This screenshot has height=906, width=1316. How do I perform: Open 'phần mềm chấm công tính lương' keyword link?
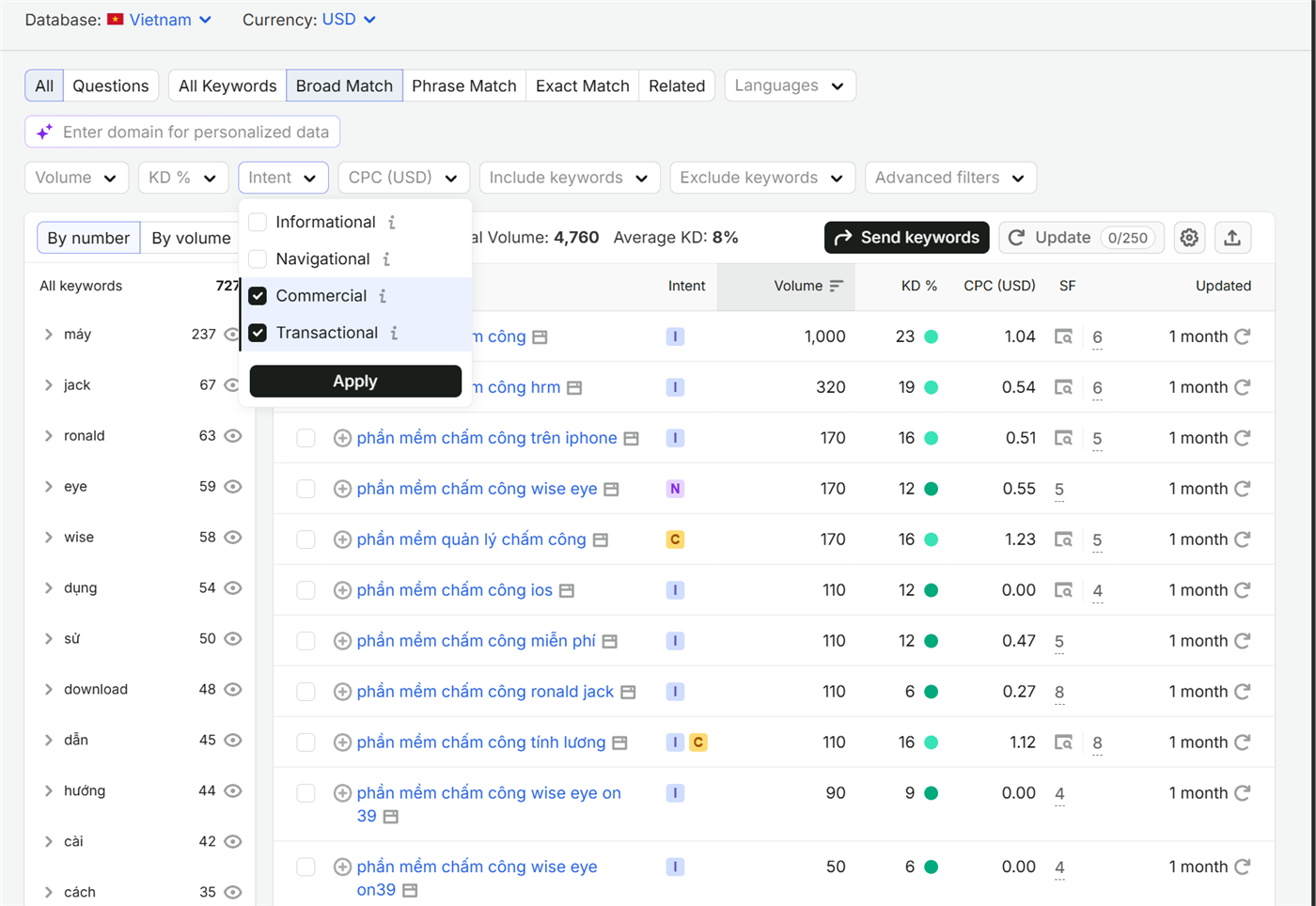[481, 742]
